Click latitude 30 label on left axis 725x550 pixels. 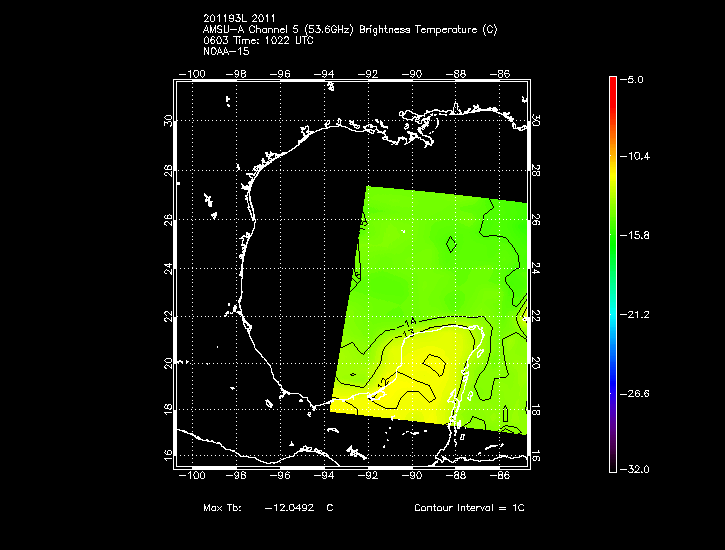[x=168, y=121]
